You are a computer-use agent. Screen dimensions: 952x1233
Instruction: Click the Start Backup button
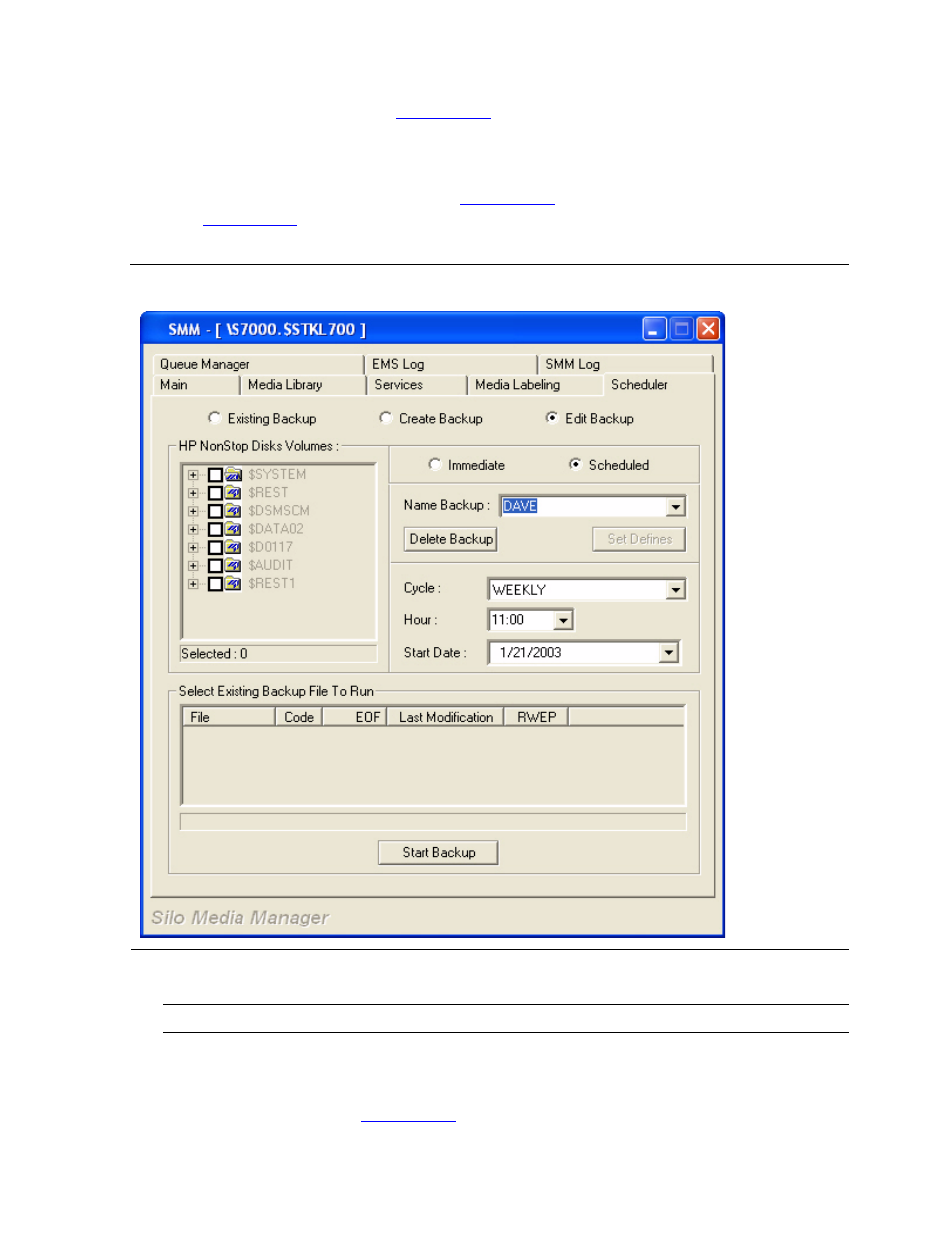click(438, 852)
